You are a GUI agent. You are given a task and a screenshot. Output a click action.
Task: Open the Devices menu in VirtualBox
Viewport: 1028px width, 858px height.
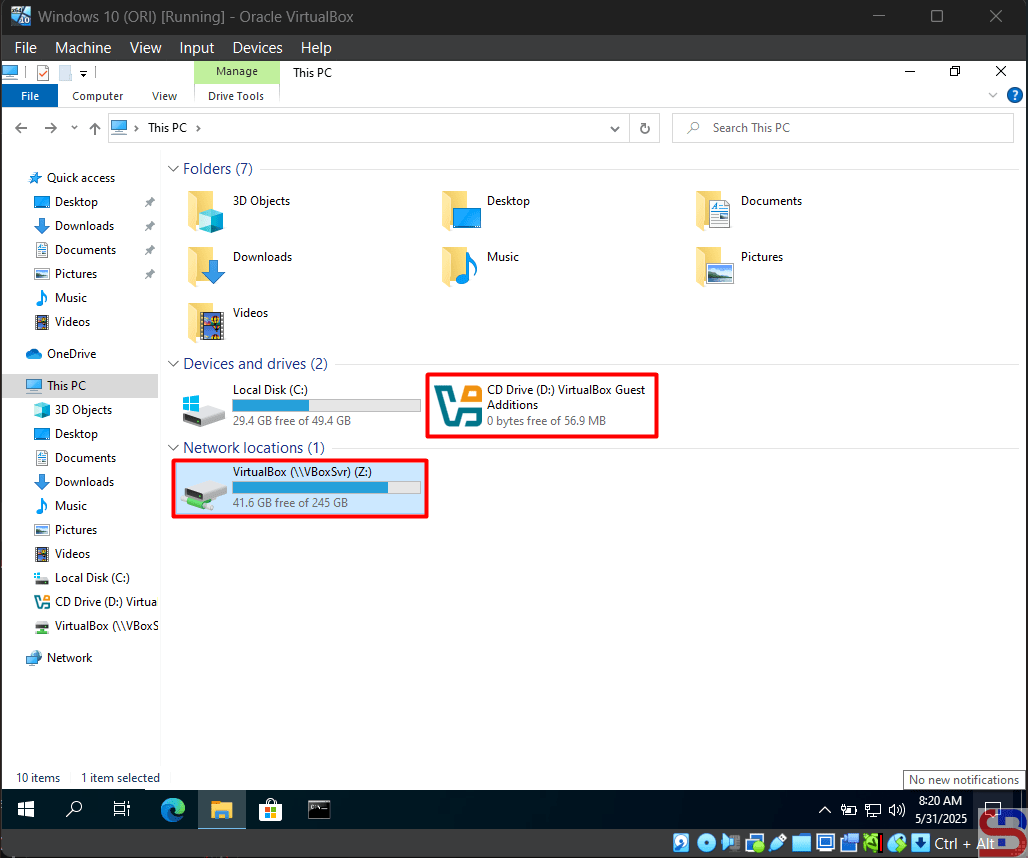pyautogui.click(x=257, y=48)
